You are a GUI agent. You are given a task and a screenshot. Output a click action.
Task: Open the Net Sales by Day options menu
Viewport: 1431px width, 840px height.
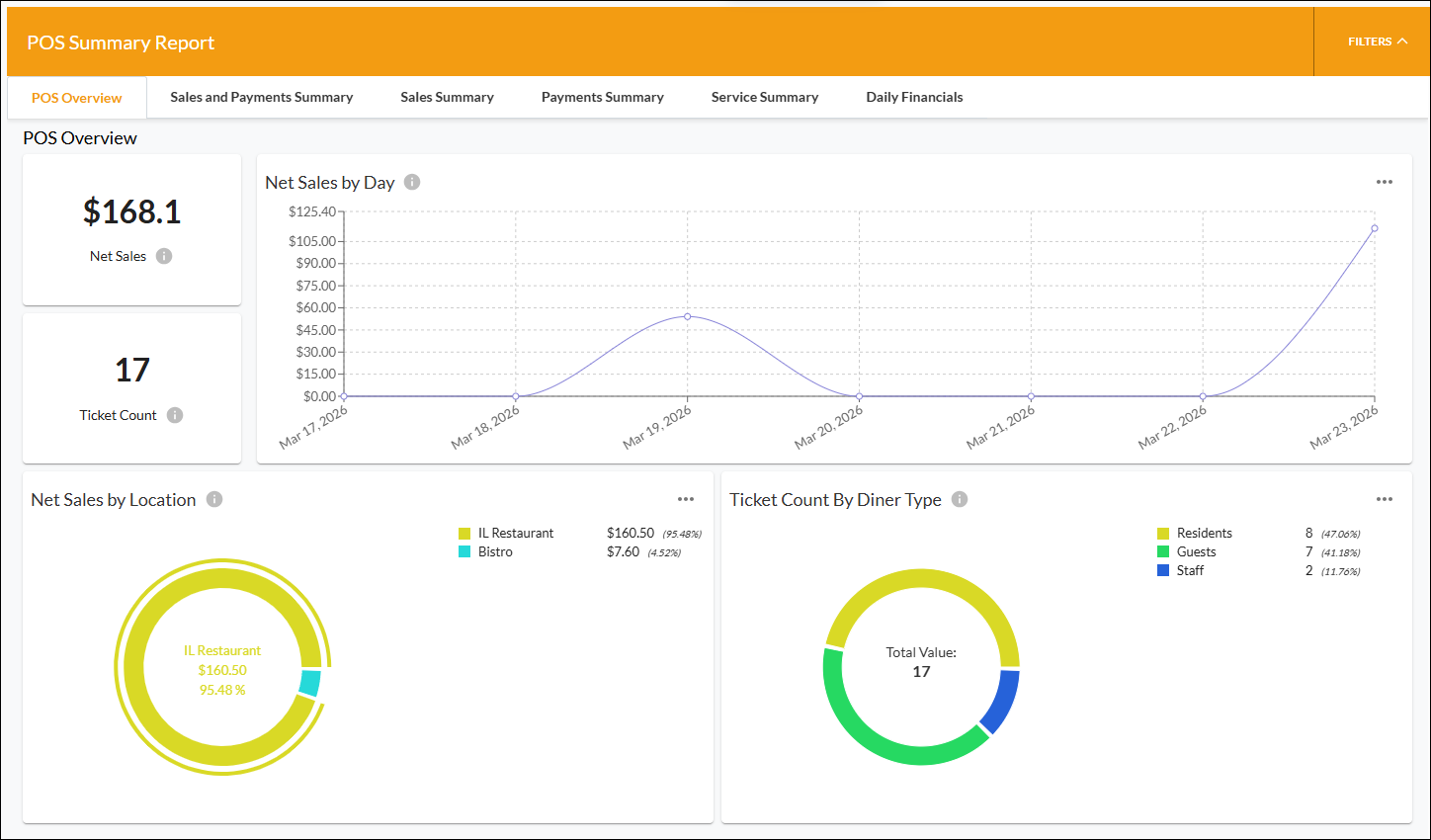tap(1385, 182)
